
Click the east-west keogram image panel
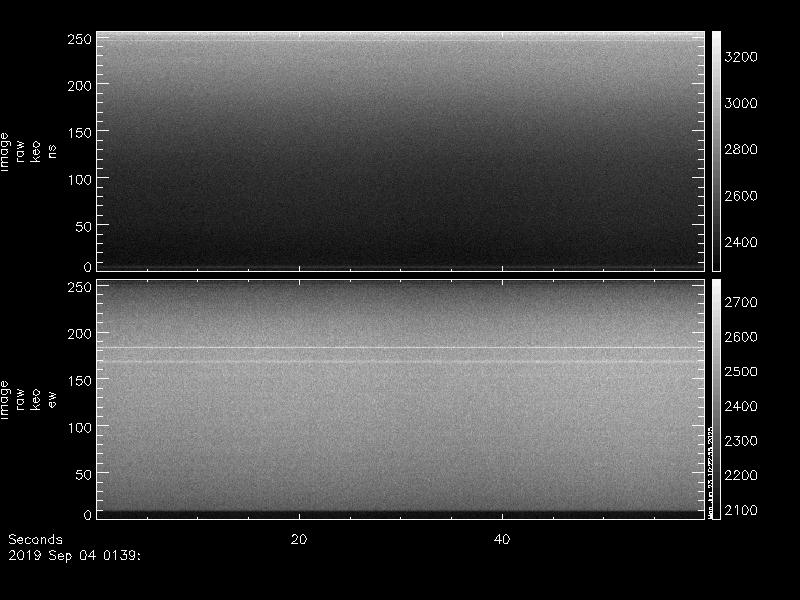click(x=401, y=399)
